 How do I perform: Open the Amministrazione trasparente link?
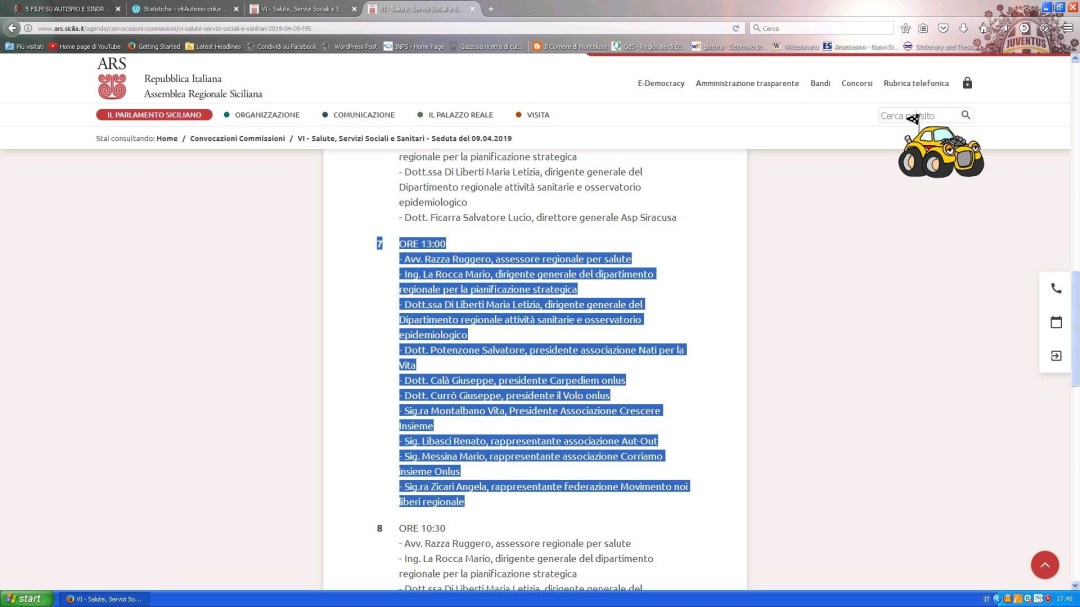[746, 83]
